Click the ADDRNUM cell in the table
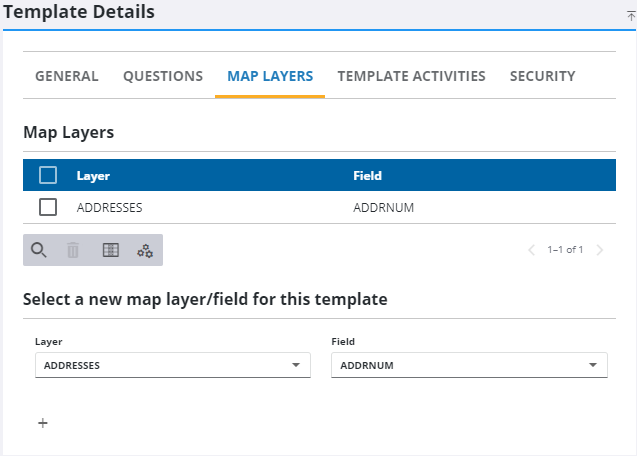 [384, 208]
